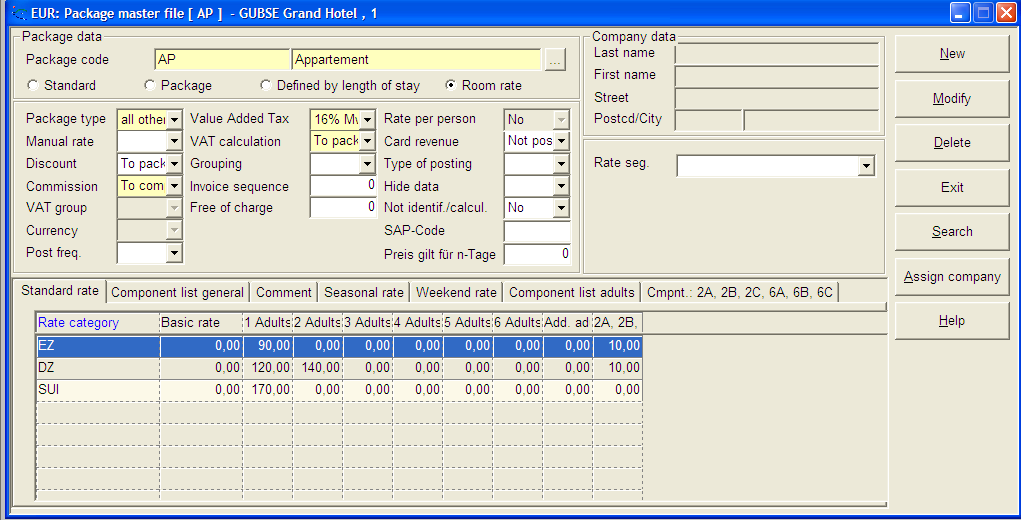Click the First name field
1021x520 pixels.
777,76
